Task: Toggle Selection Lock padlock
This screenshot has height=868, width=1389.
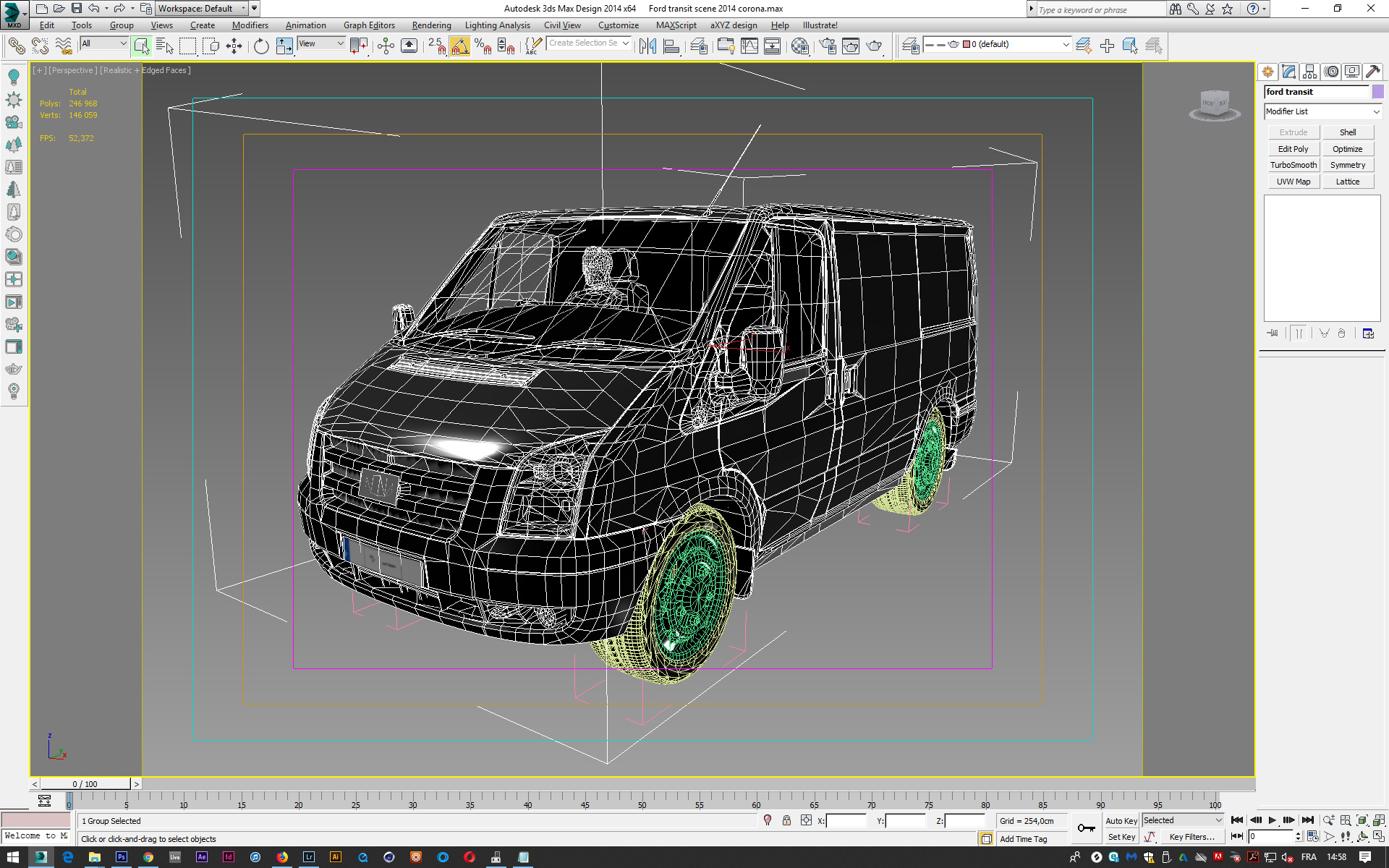Action: [x=786, y=820]
